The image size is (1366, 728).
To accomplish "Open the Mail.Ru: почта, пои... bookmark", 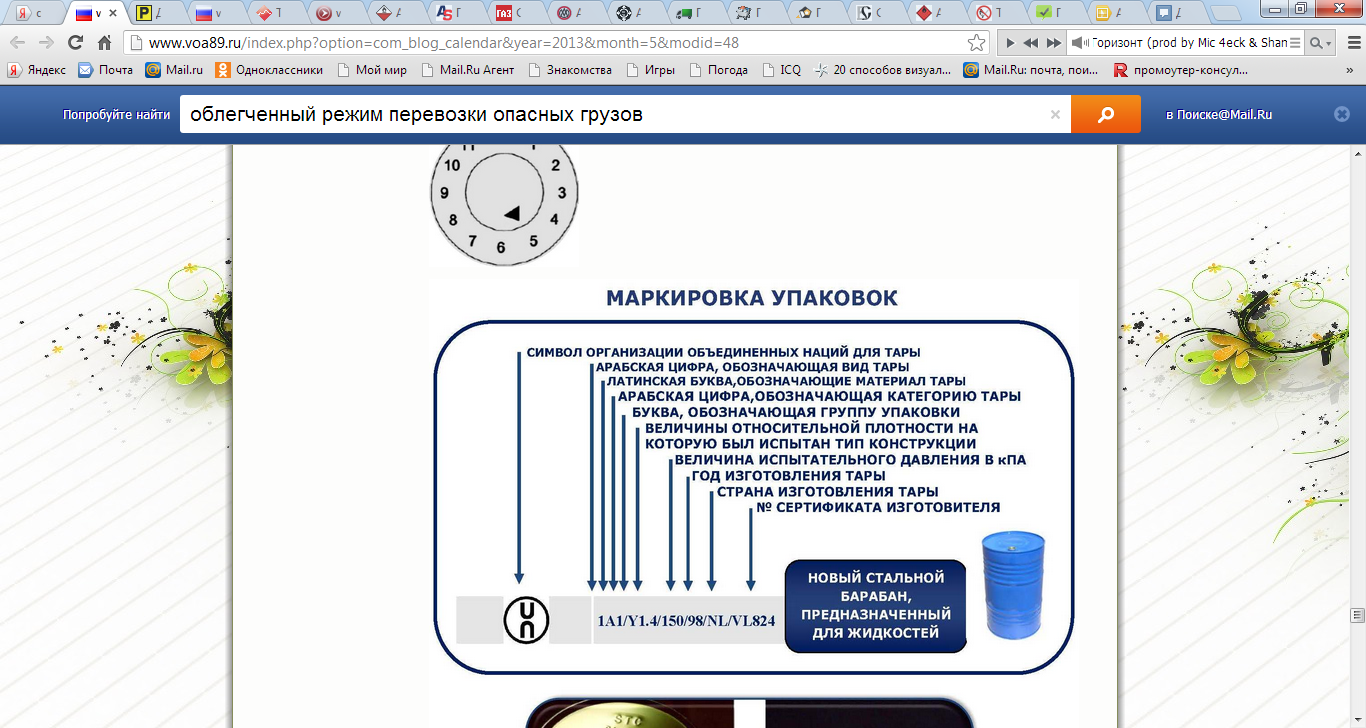I will [1033, 70].
